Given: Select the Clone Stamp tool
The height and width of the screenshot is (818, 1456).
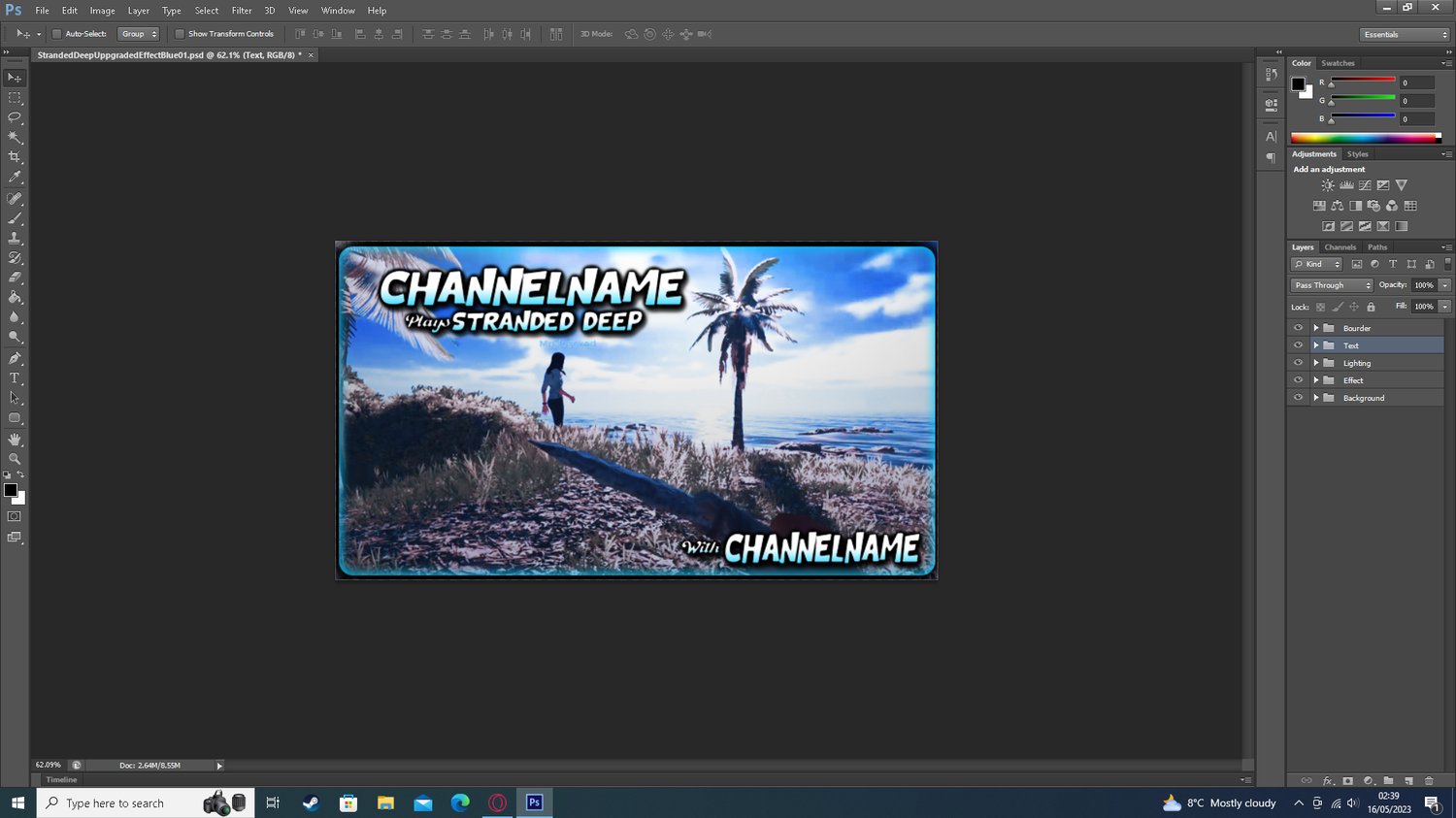Looking at the screenshot, I should pyautogui.click(x=15, y=239).
